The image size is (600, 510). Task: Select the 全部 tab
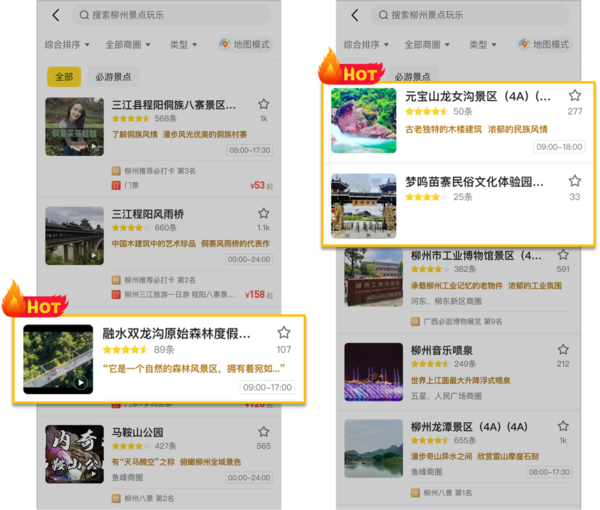[x=64, y=77]
